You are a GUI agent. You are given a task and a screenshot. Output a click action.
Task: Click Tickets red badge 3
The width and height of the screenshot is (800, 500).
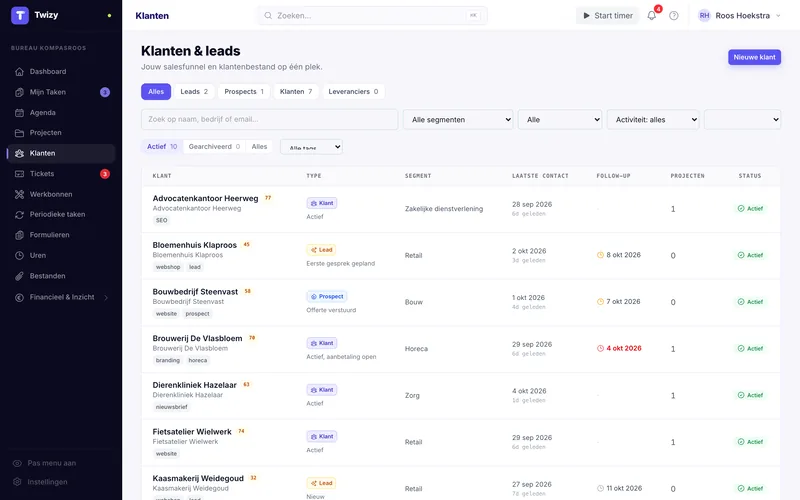(x=105, y=174)
